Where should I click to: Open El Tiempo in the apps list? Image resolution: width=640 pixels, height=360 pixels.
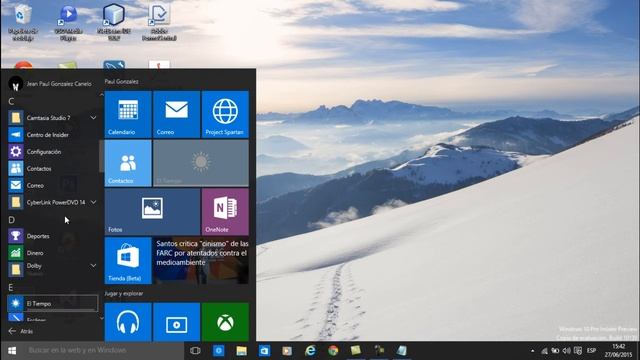tap(52, 303)
